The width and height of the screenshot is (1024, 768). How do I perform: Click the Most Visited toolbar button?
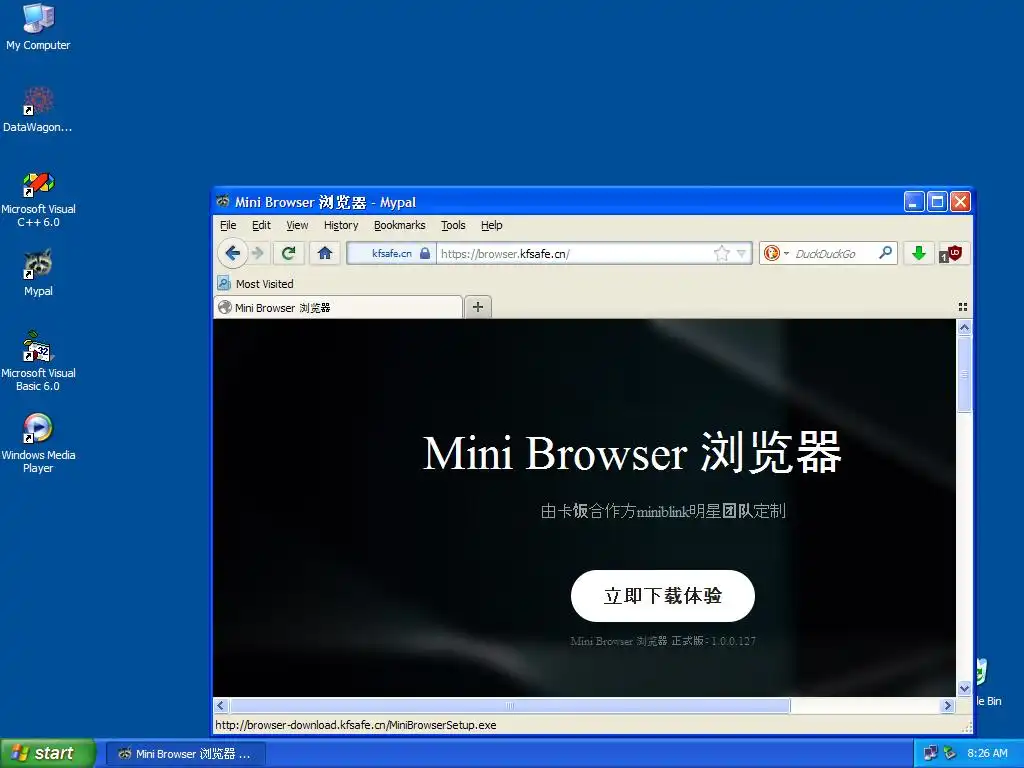(x=256, y=283)
